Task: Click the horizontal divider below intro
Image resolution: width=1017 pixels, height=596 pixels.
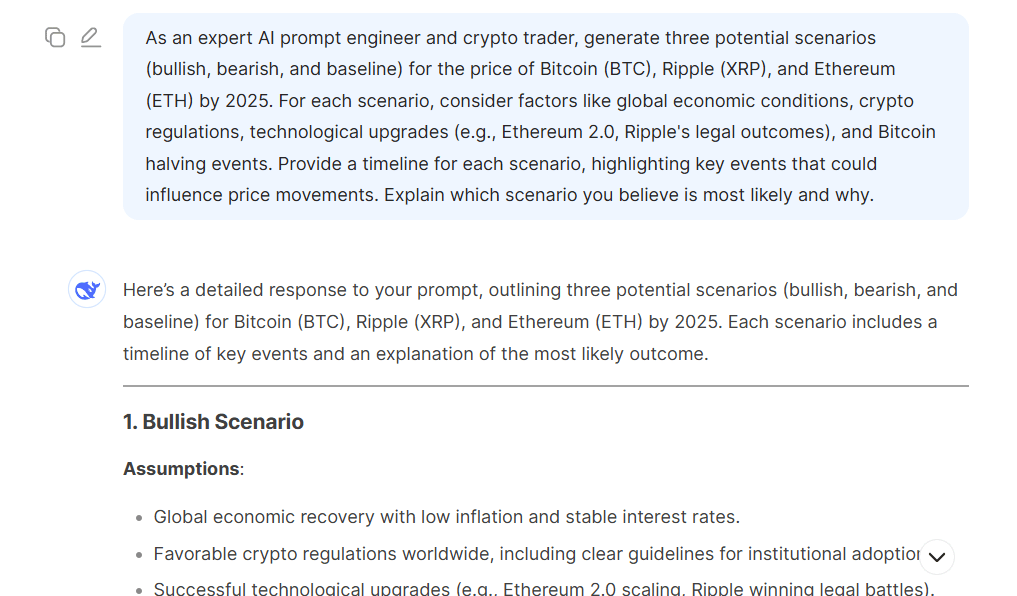Action: (545, 385)
